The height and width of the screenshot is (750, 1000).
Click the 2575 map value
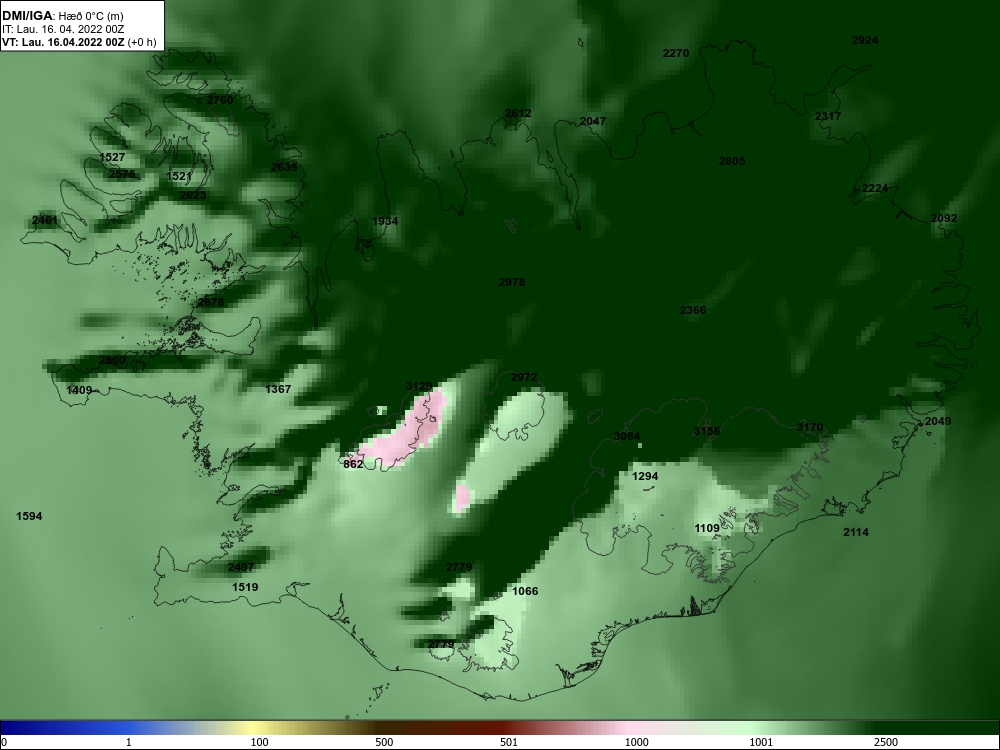[x=122, y=174]
